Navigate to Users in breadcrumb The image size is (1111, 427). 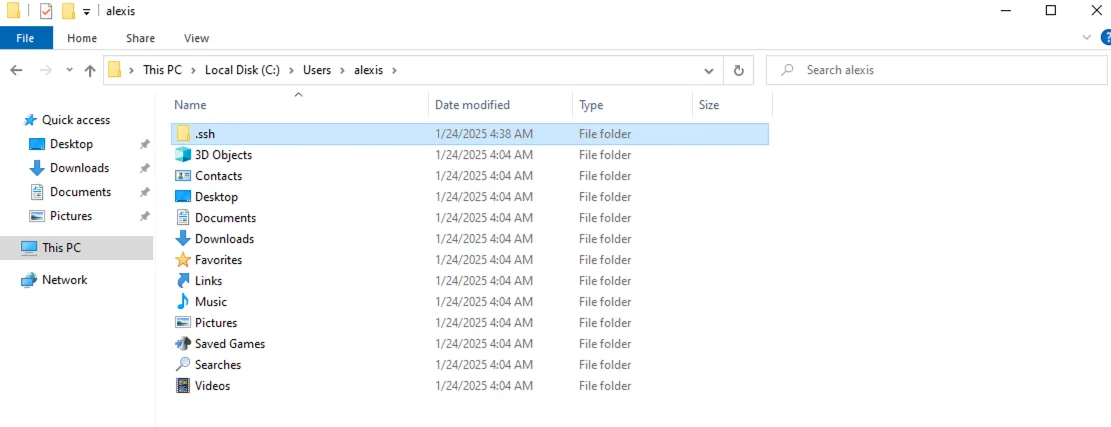pos(317,70)
